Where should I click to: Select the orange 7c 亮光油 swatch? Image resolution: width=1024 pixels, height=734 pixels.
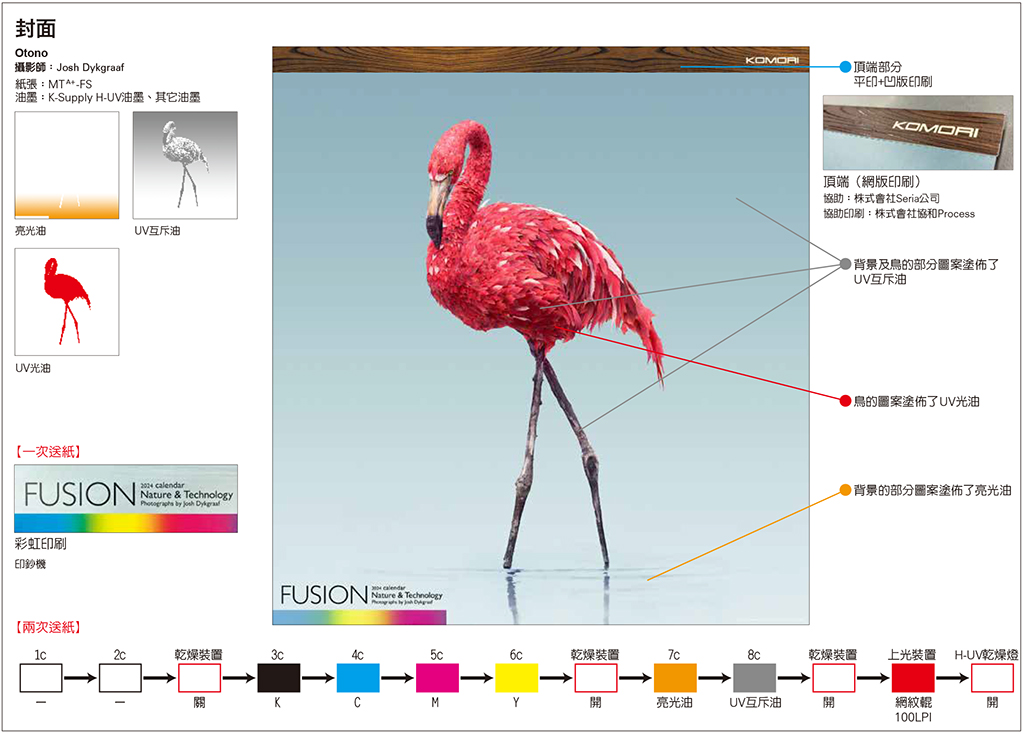coord(675,679)
